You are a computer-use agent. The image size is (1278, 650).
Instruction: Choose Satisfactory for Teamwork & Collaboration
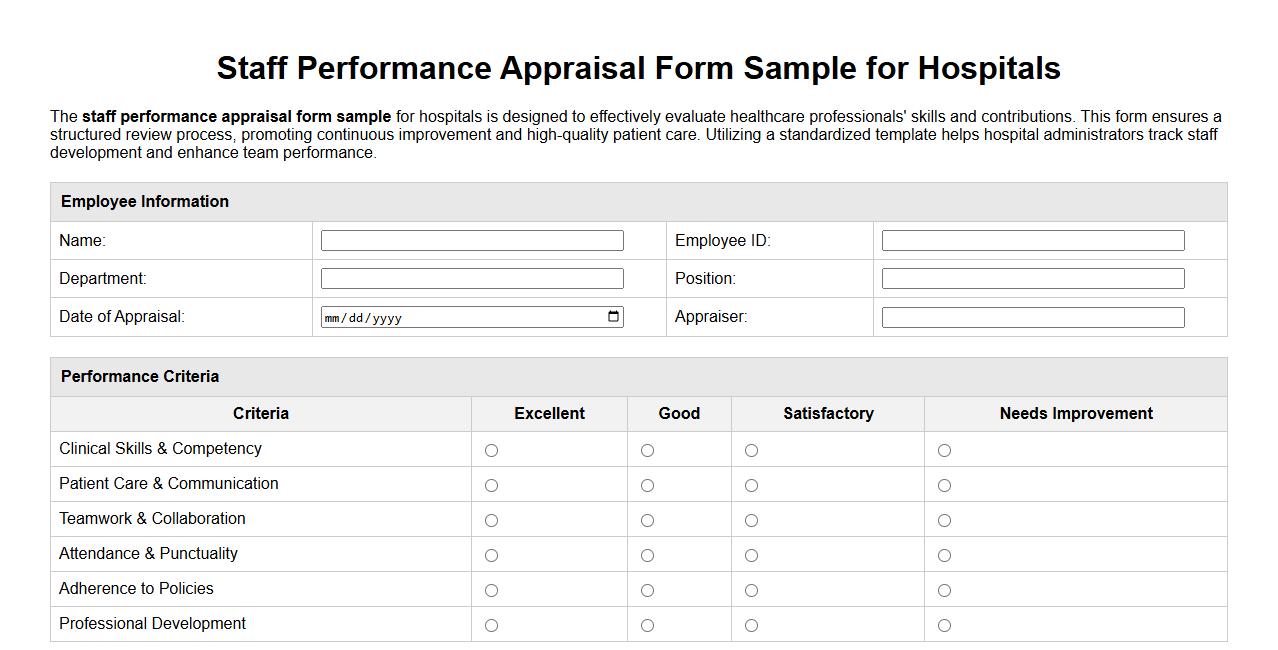pos(751,520)
